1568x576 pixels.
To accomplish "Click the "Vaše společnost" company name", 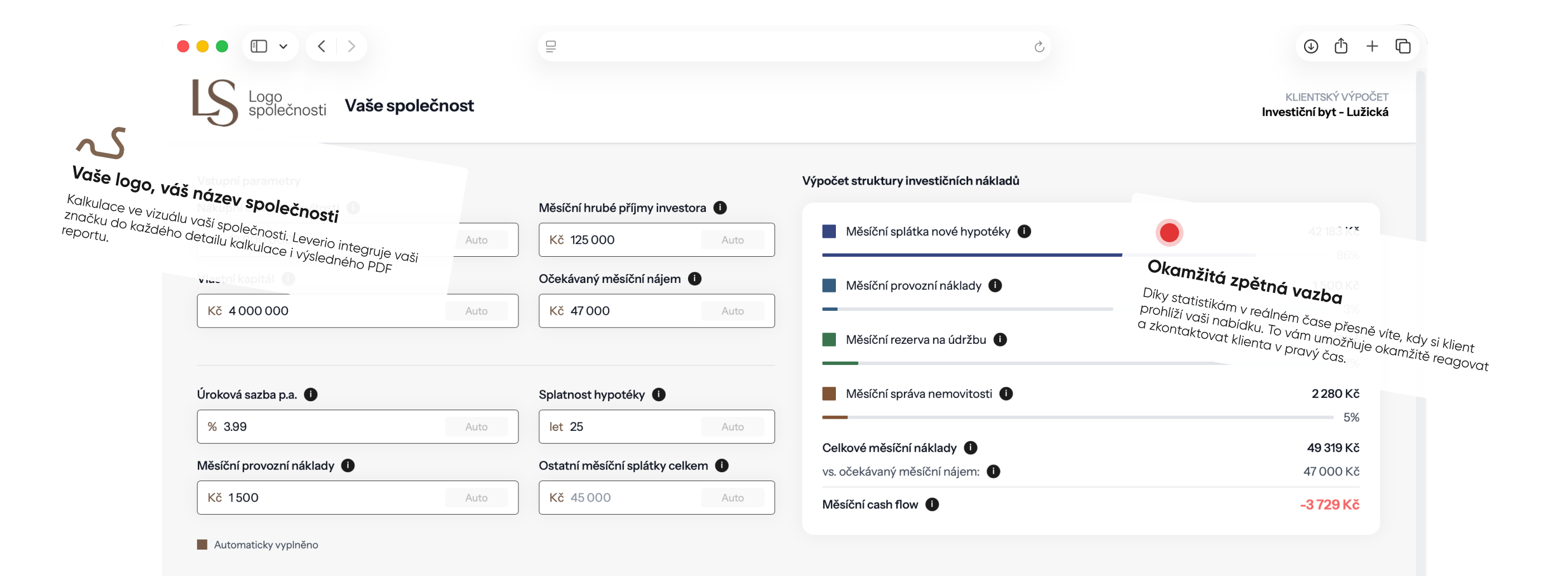I will click(x=409, y=106).
